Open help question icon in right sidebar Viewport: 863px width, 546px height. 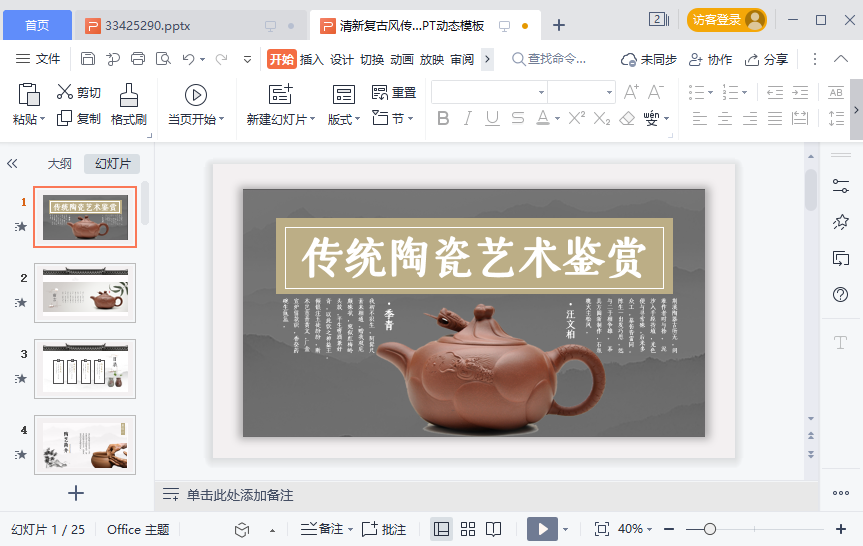tap(840, 295)
